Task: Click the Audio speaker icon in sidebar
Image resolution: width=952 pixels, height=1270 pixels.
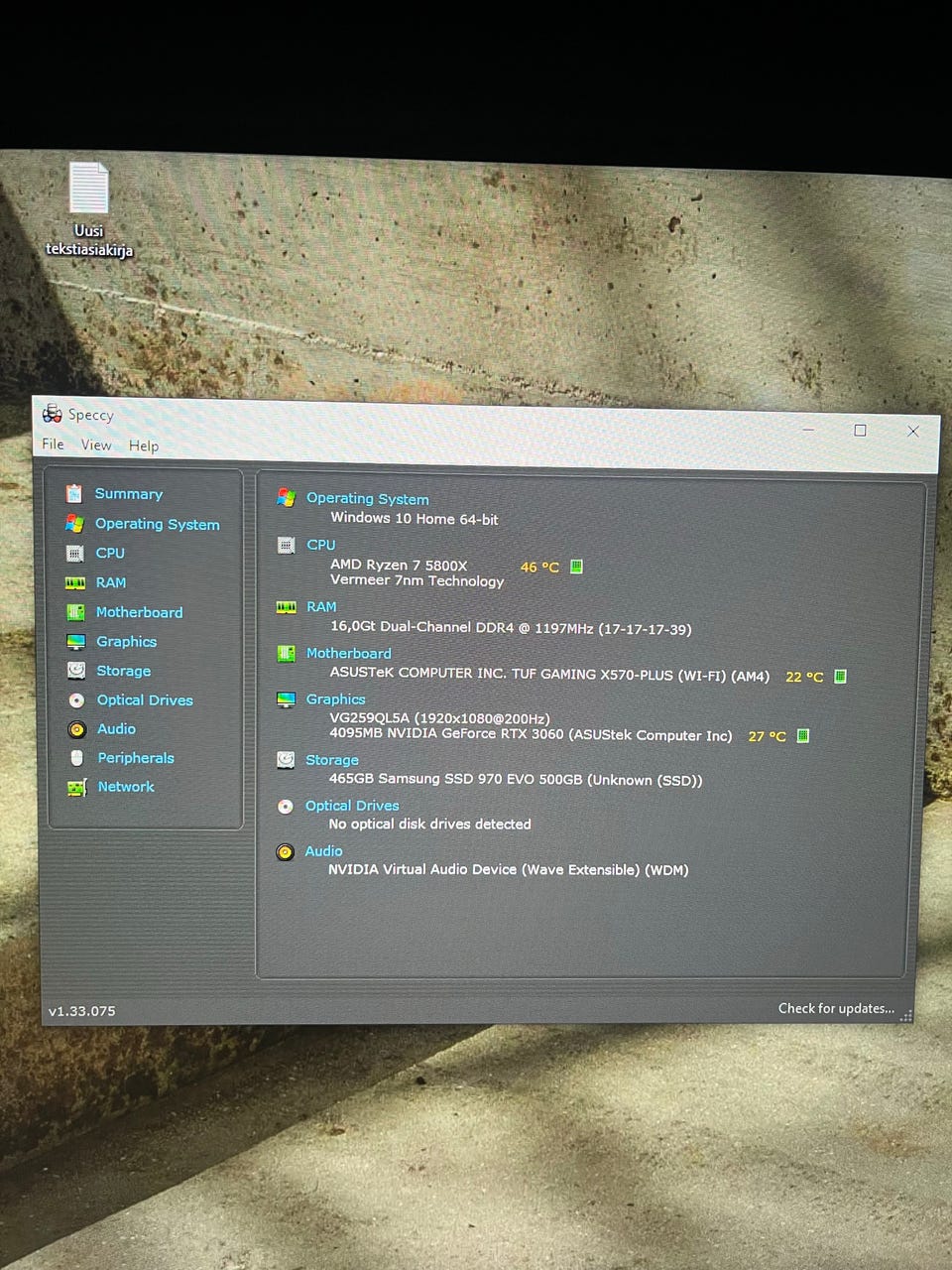Action: pyautogui.click(x=77, y=729)
